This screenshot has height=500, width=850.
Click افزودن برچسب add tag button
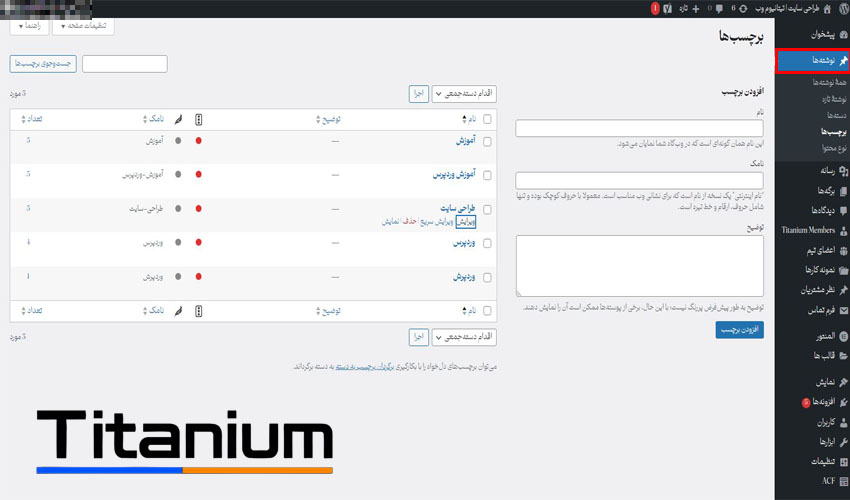click(x=739, y=330)
